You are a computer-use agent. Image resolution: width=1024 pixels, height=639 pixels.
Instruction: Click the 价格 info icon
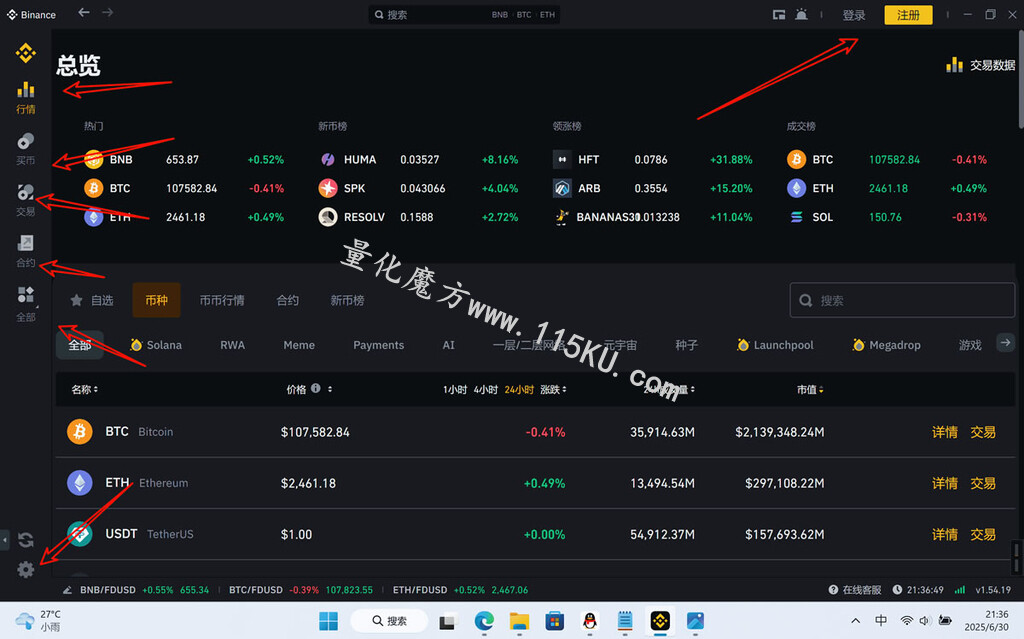coord(315,388)
